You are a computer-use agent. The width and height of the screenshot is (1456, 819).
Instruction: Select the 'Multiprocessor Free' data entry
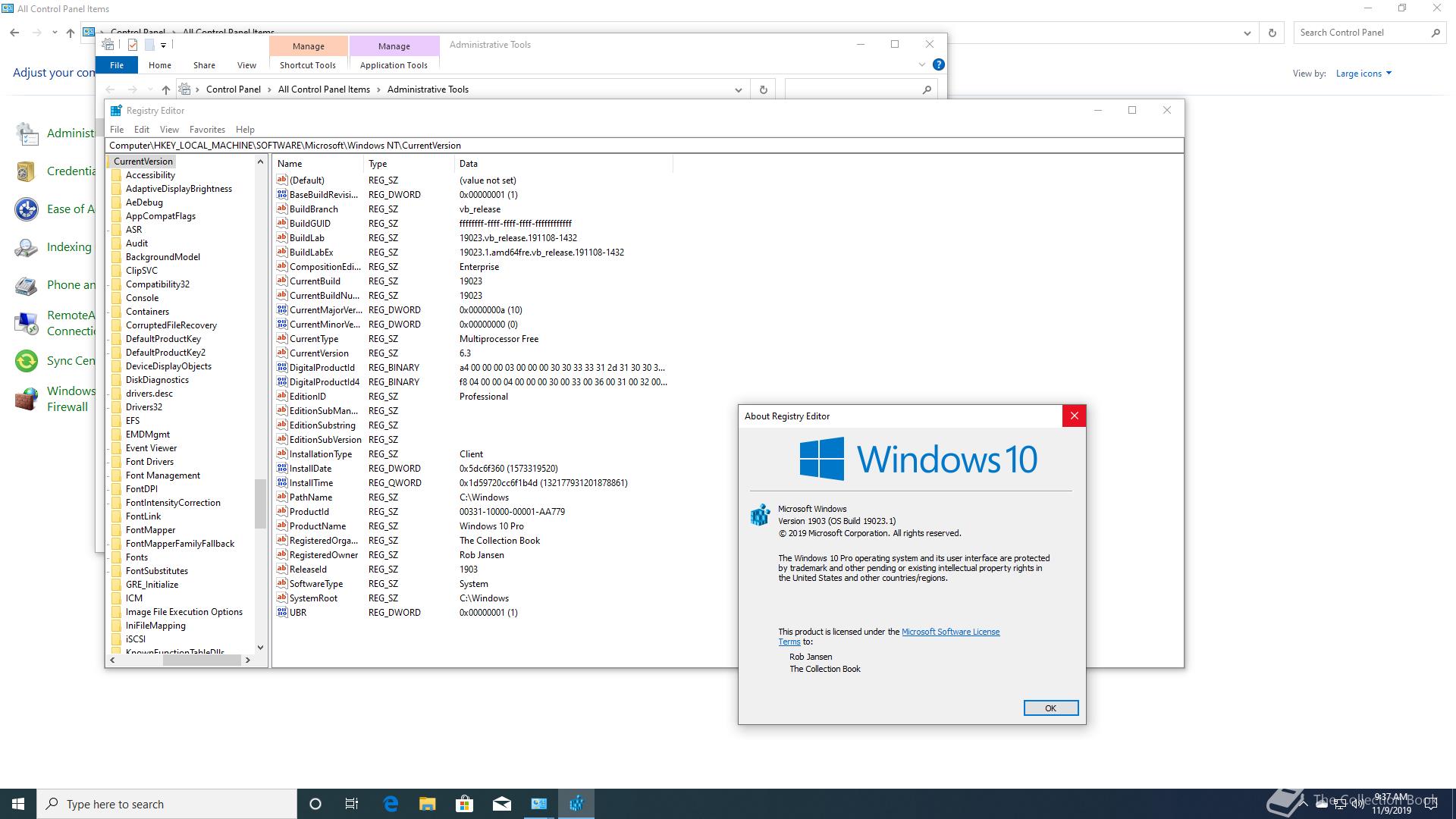499,339
